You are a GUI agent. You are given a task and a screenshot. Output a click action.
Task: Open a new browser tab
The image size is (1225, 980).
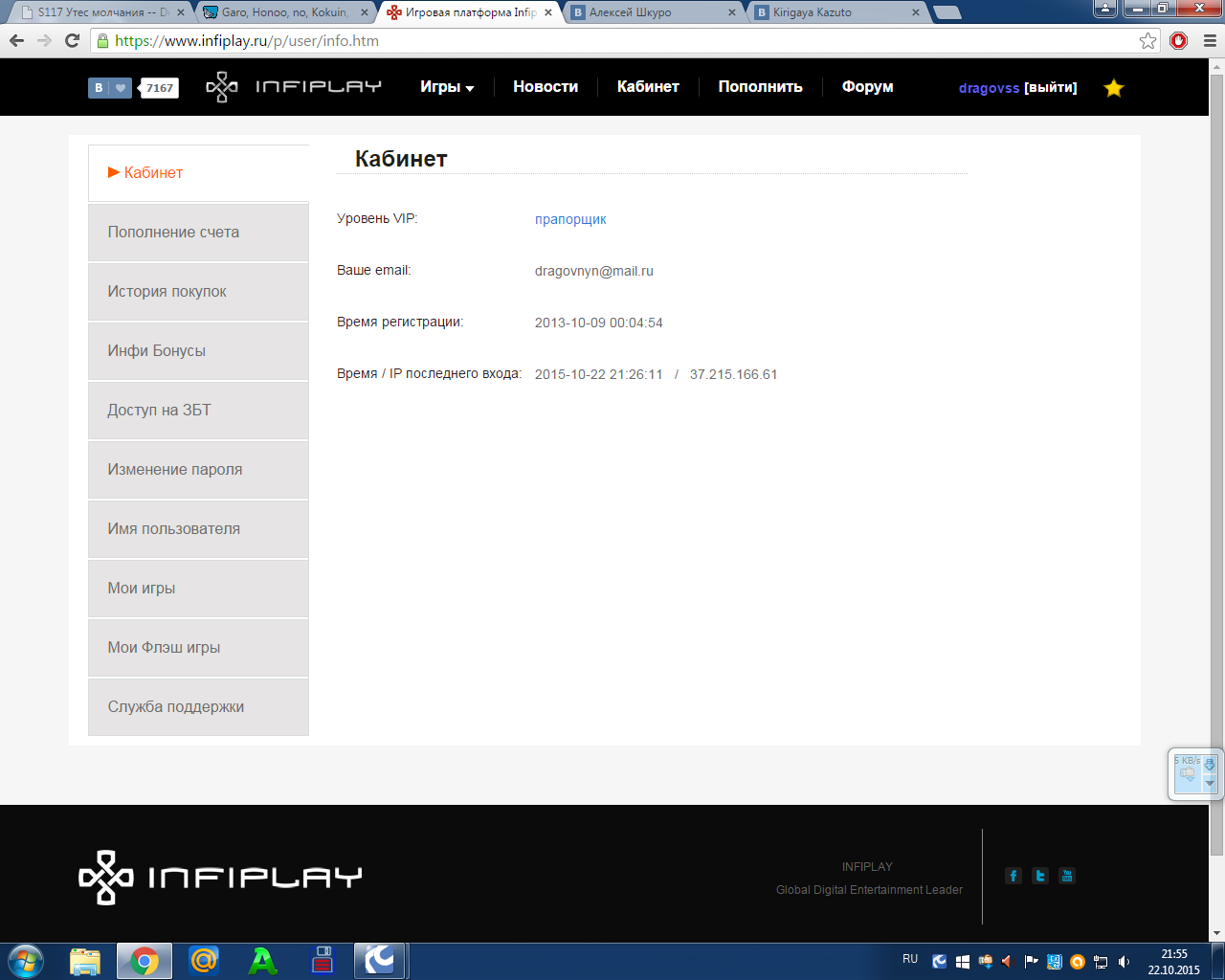coord(947,12)
